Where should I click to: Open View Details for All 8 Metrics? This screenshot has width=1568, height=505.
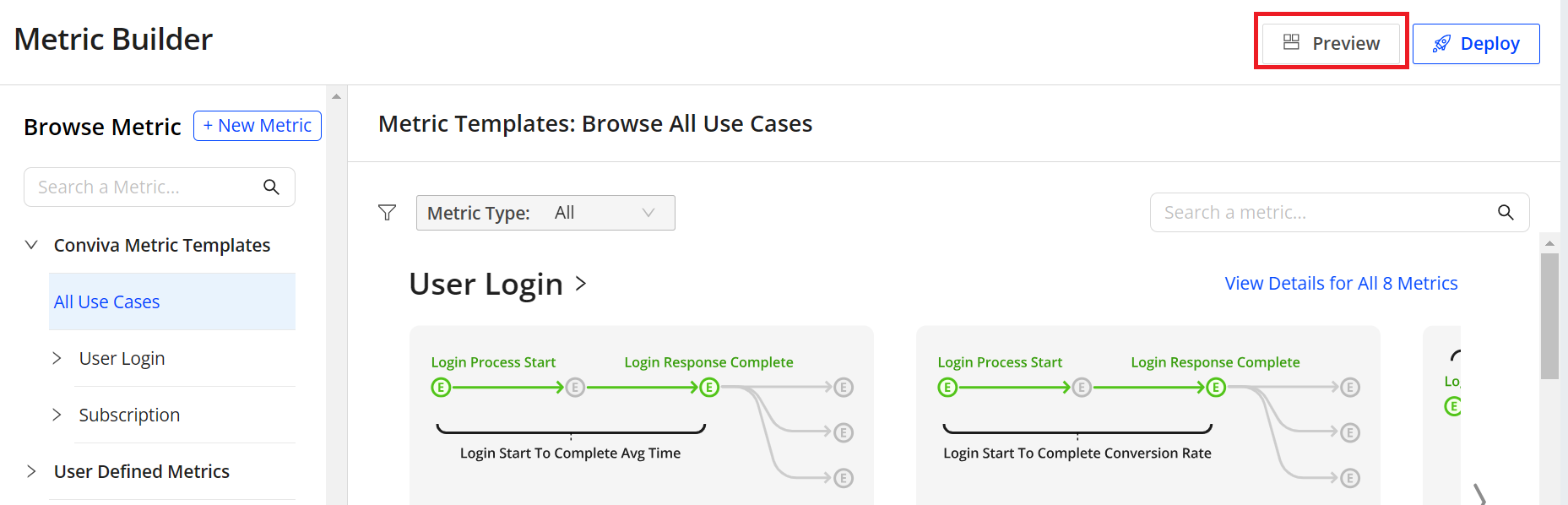(1341, 284)
